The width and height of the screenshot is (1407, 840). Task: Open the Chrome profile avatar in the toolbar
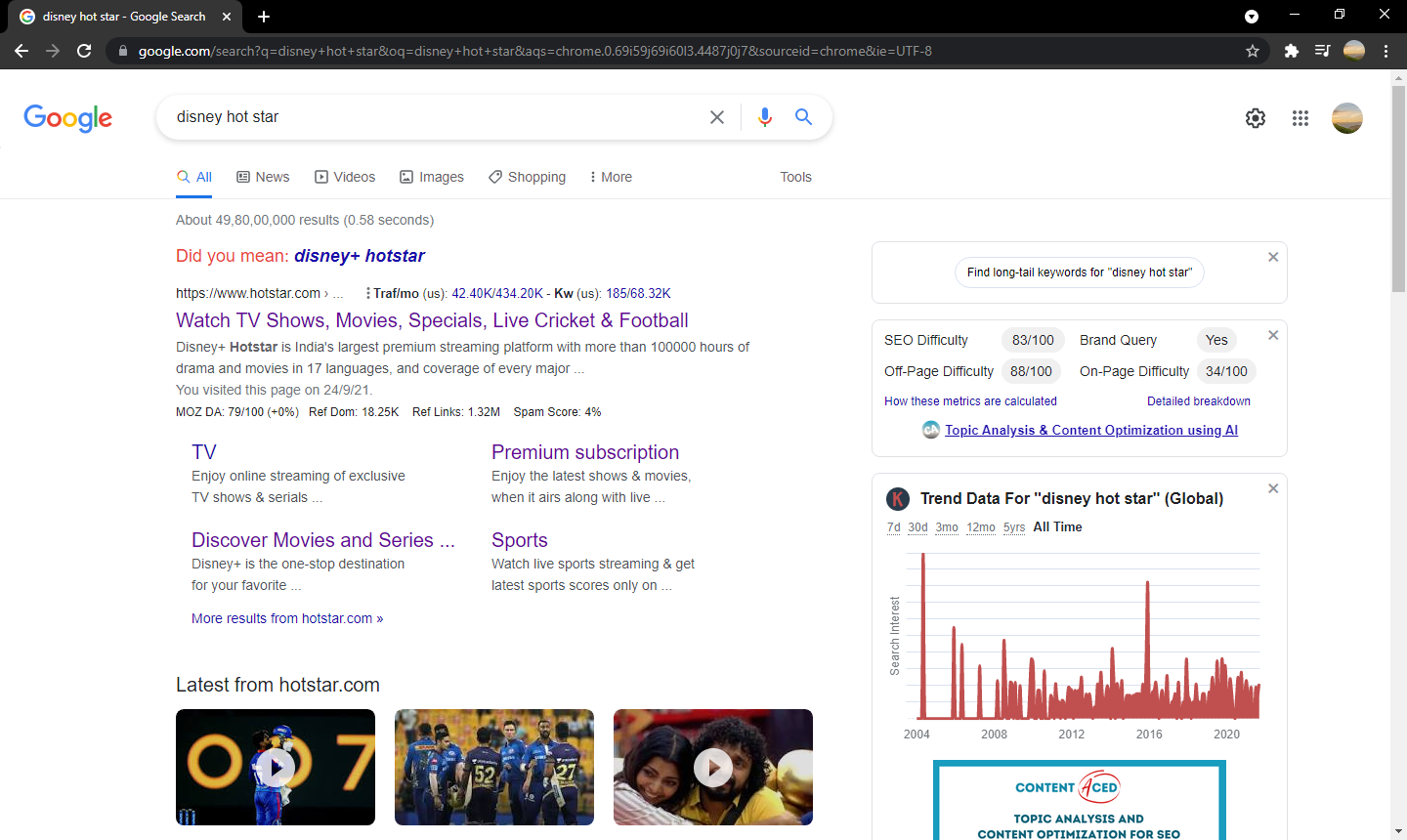(x=1354, y=51)
